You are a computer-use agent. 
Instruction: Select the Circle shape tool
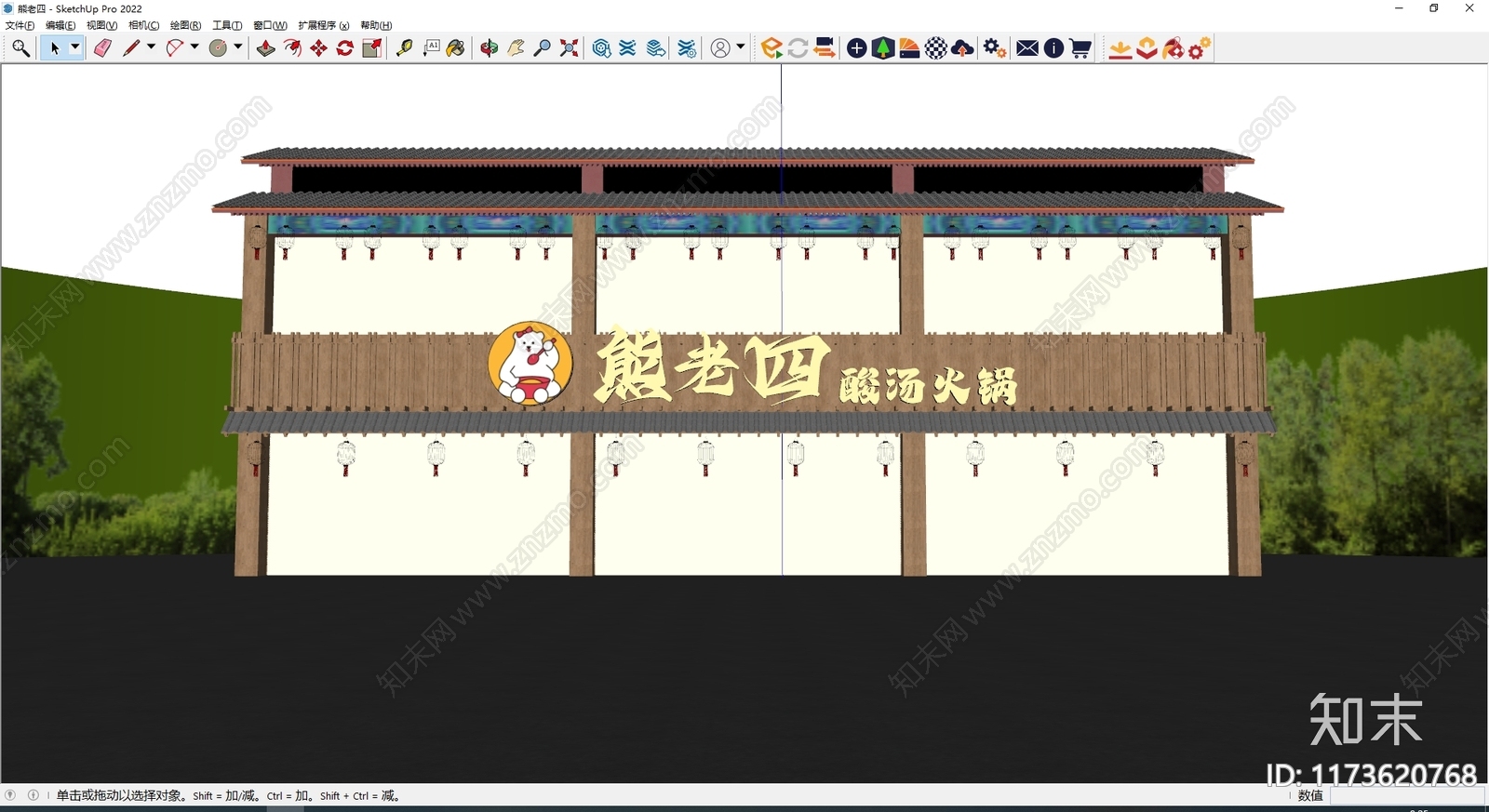tap(219, 48)
